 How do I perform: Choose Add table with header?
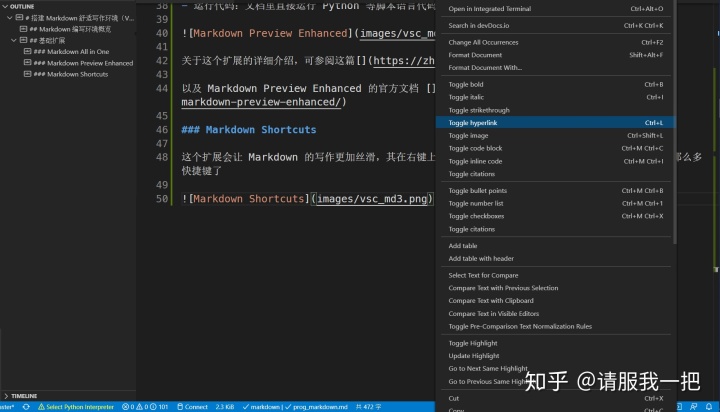click(556, 259)
